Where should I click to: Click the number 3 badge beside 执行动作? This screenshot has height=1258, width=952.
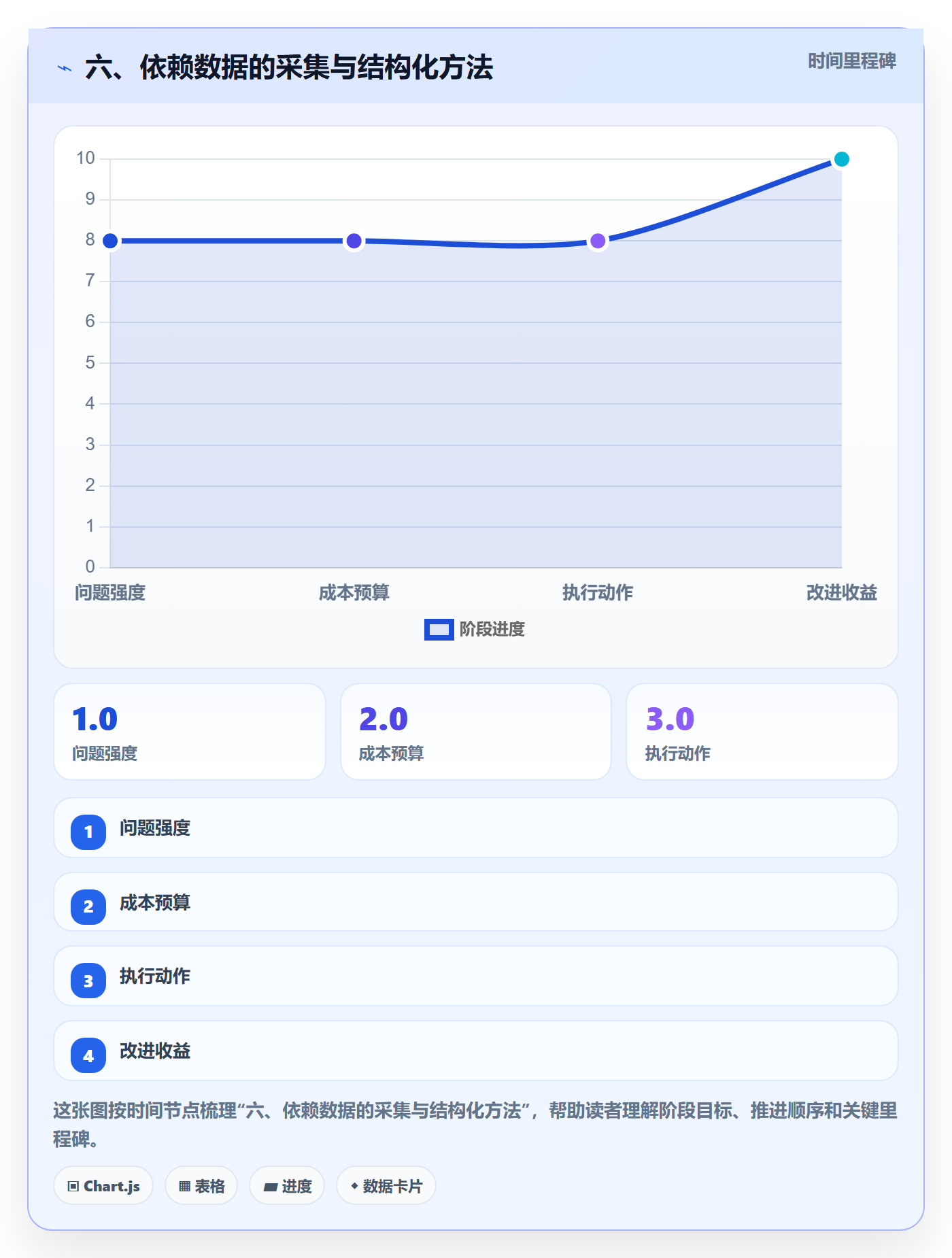pyautogui.click(x=88, y=981)
